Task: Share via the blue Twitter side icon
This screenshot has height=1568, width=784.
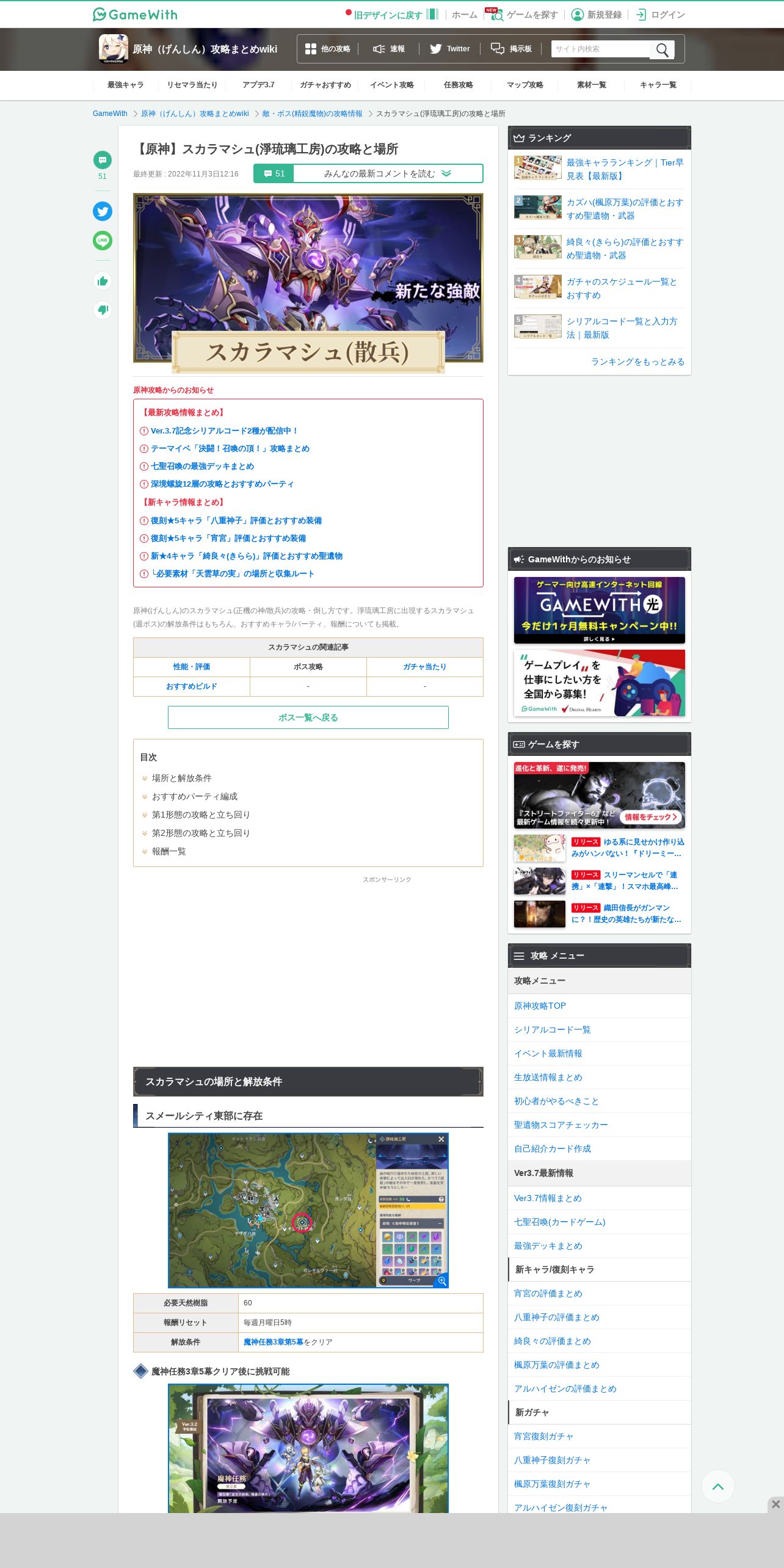Action: tap(103, 211)
